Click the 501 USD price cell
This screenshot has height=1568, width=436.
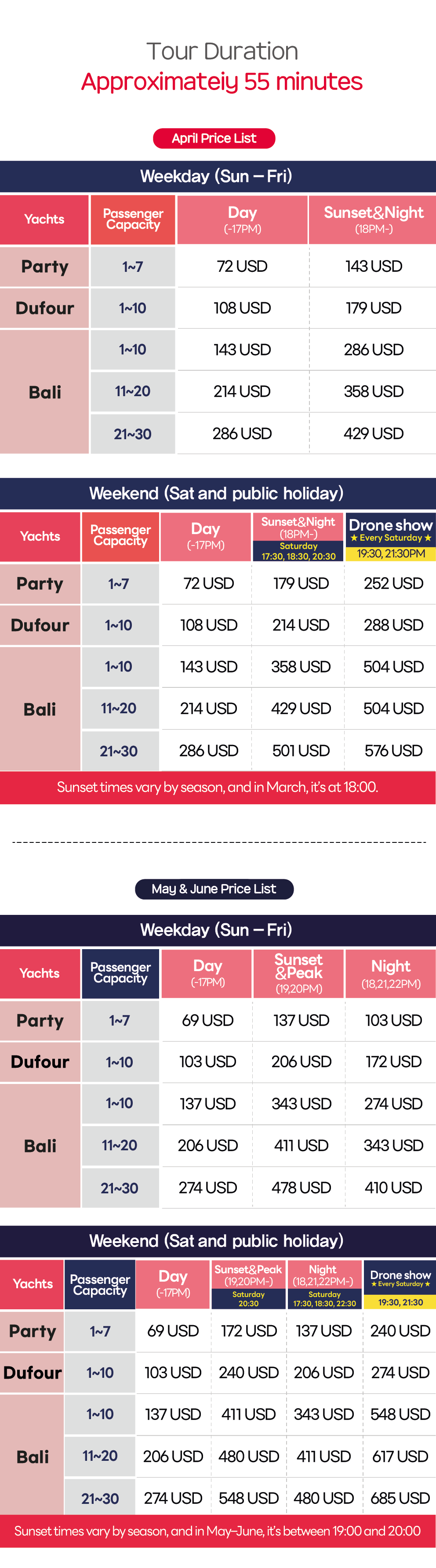click(301, 751)
